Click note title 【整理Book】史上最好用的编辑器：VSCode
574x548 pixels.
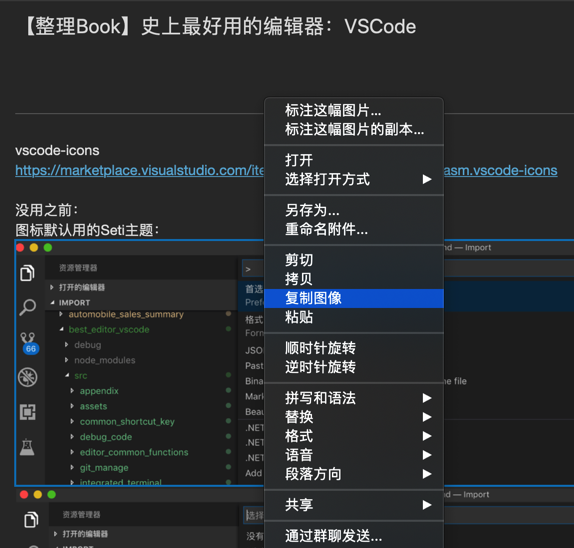pos(221,27)
